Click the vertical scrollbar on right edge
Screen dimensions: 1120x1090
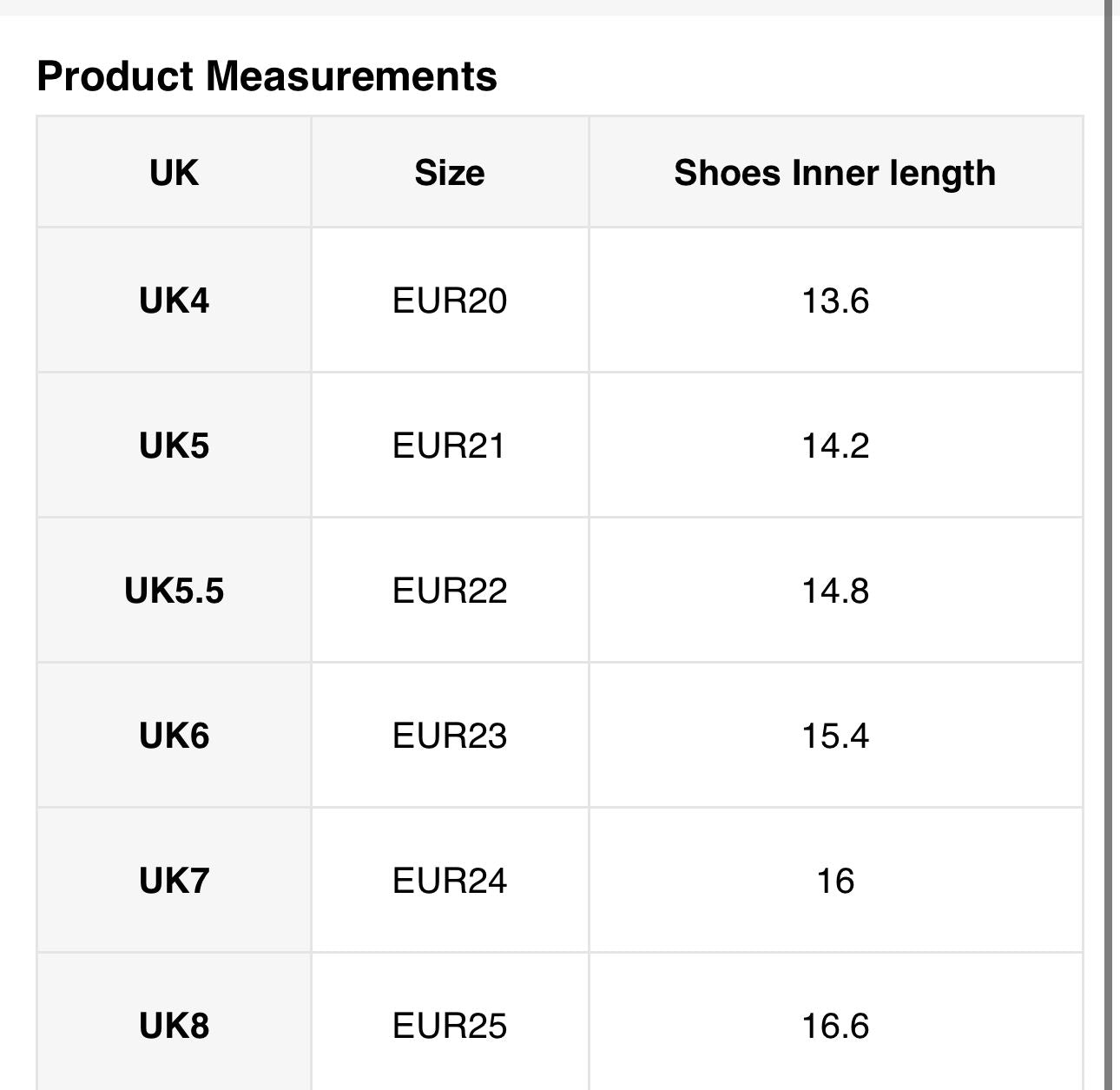coord(1109,545)
